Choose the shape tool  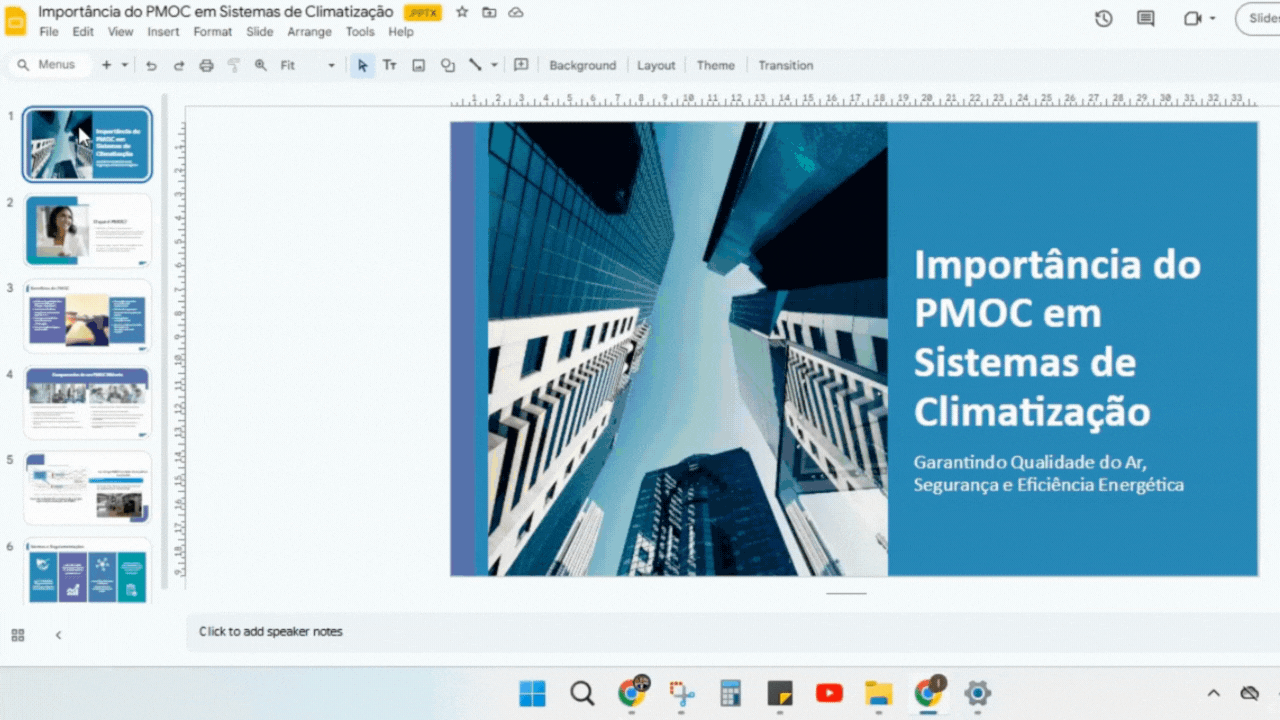[448, 65]
